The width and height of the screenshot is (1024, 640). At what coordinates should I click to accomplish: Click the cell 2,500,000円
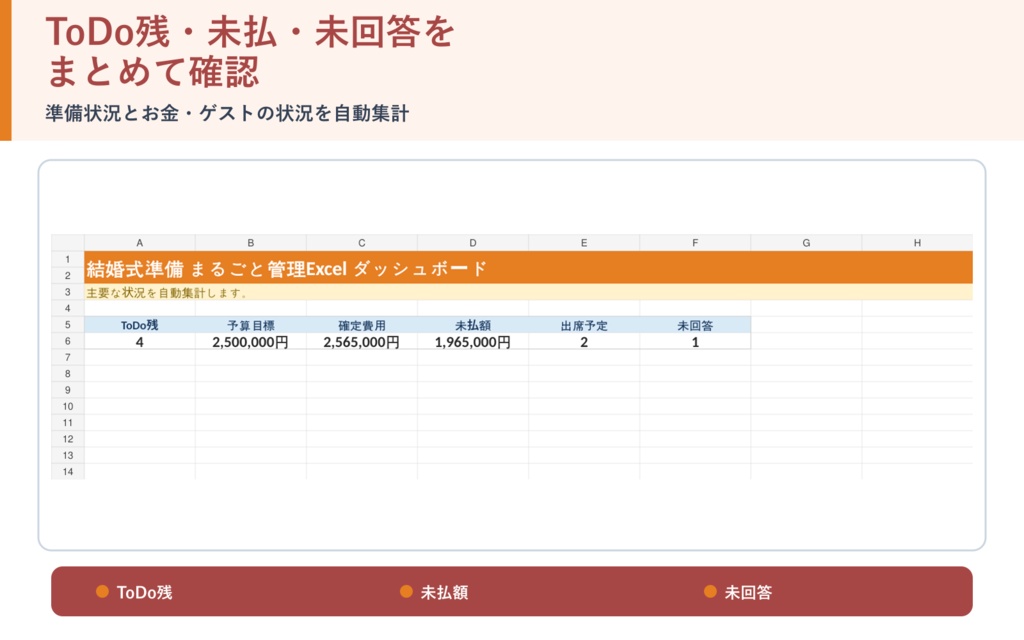click(251, 342)
